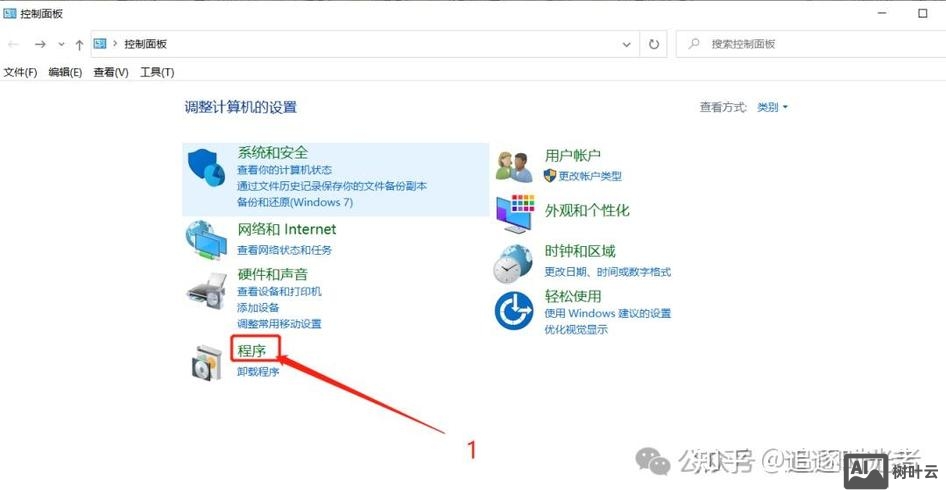
Task: Click the search magnifier icon
Action: 694,43
